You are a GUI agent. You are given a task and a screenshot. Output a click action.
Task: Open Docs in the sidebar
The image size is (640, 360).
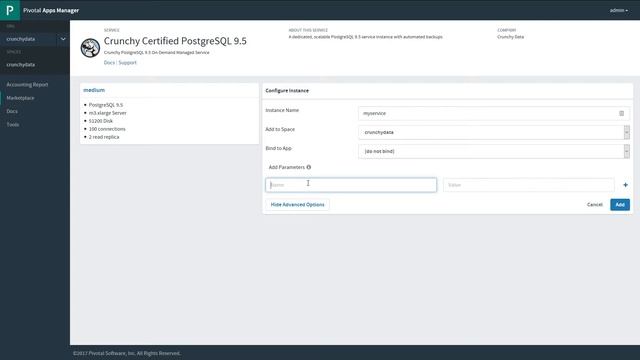tap(12, 111)
